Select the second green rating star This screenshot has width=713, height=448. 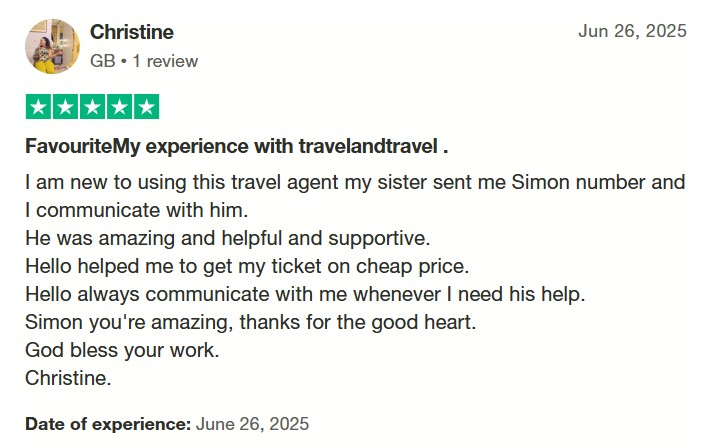coord(65,106)
